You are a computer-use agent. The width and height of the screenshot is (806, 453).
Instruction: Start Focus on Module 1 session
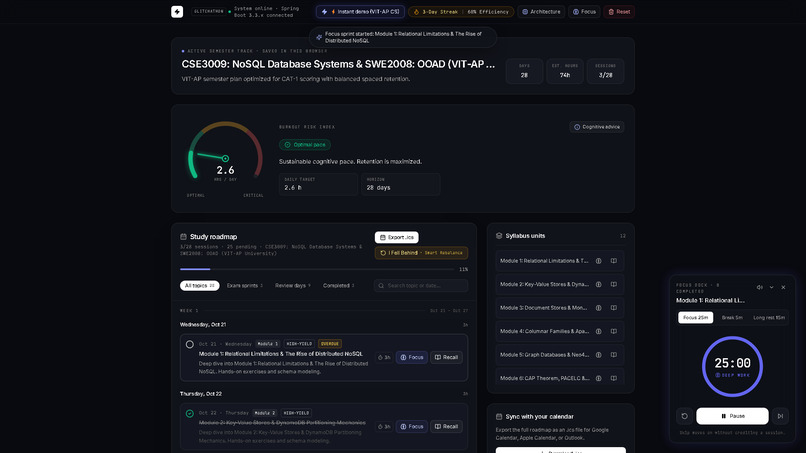coord(412,357)
